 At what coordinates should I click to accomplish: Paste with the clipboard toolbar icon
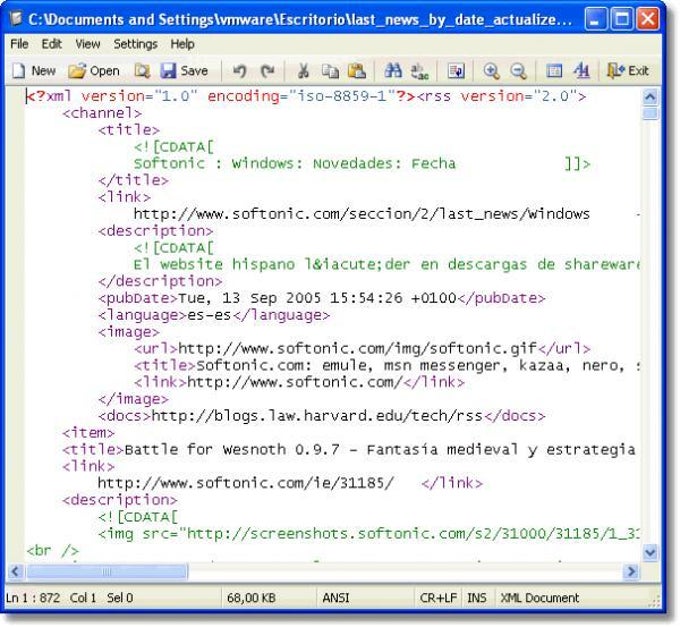click(x=356, y=70)
